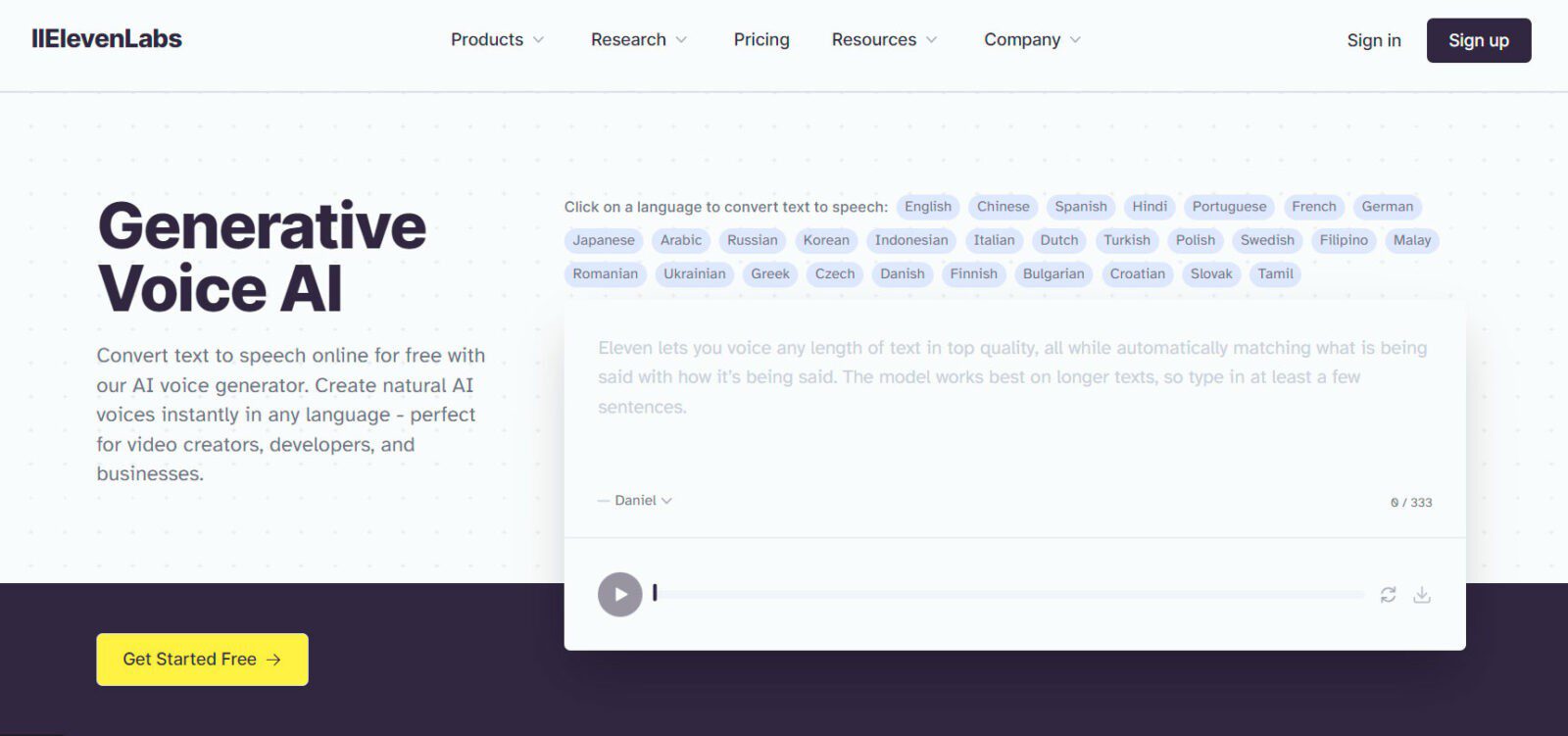The image size is (1568, 736).
Task: Click the download audio icon
Action: coord(1422,594)
